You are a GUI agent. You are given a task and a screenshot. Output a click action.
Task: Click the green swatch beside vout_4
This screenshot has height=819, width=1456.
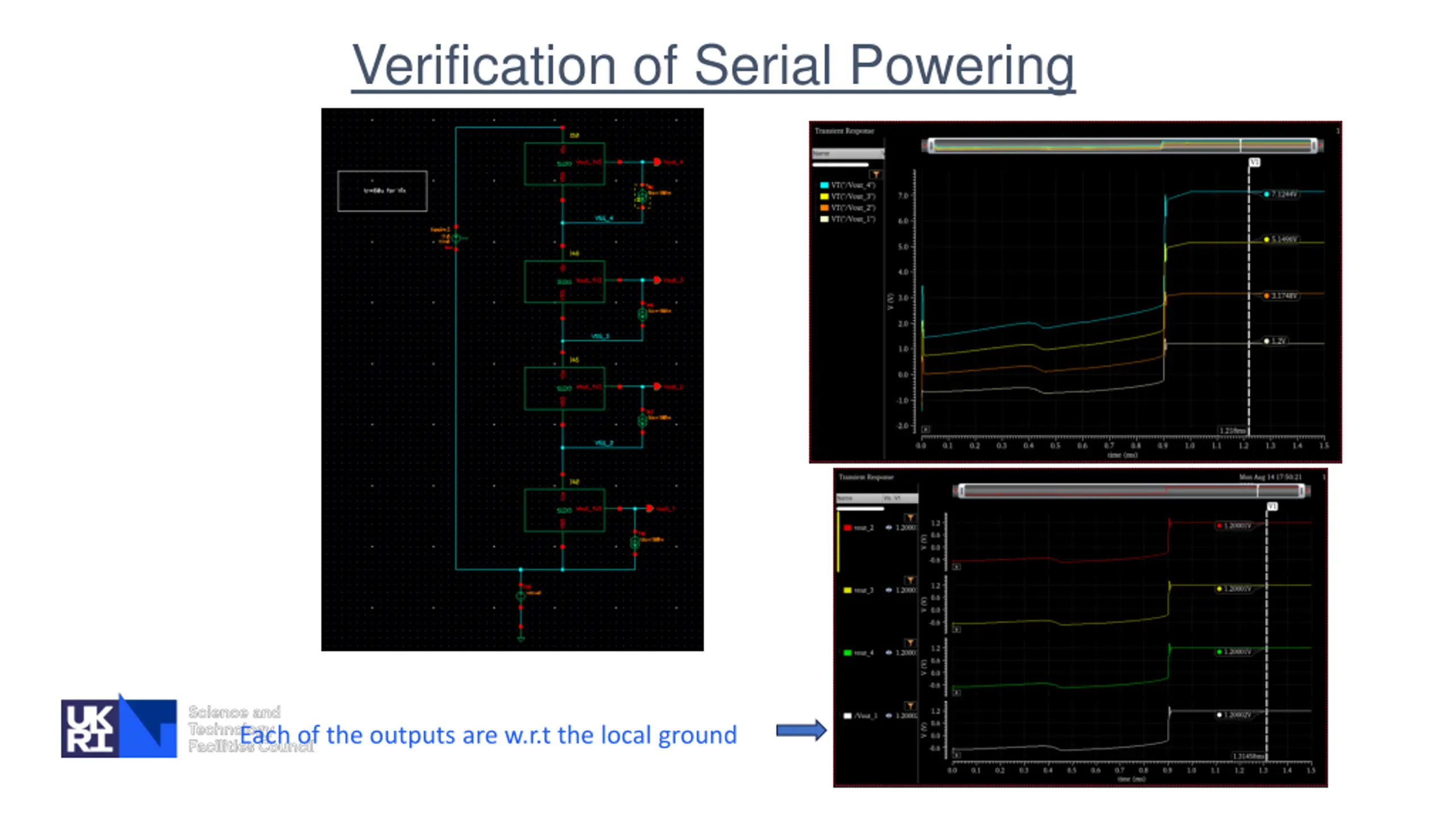pos(847,653)
